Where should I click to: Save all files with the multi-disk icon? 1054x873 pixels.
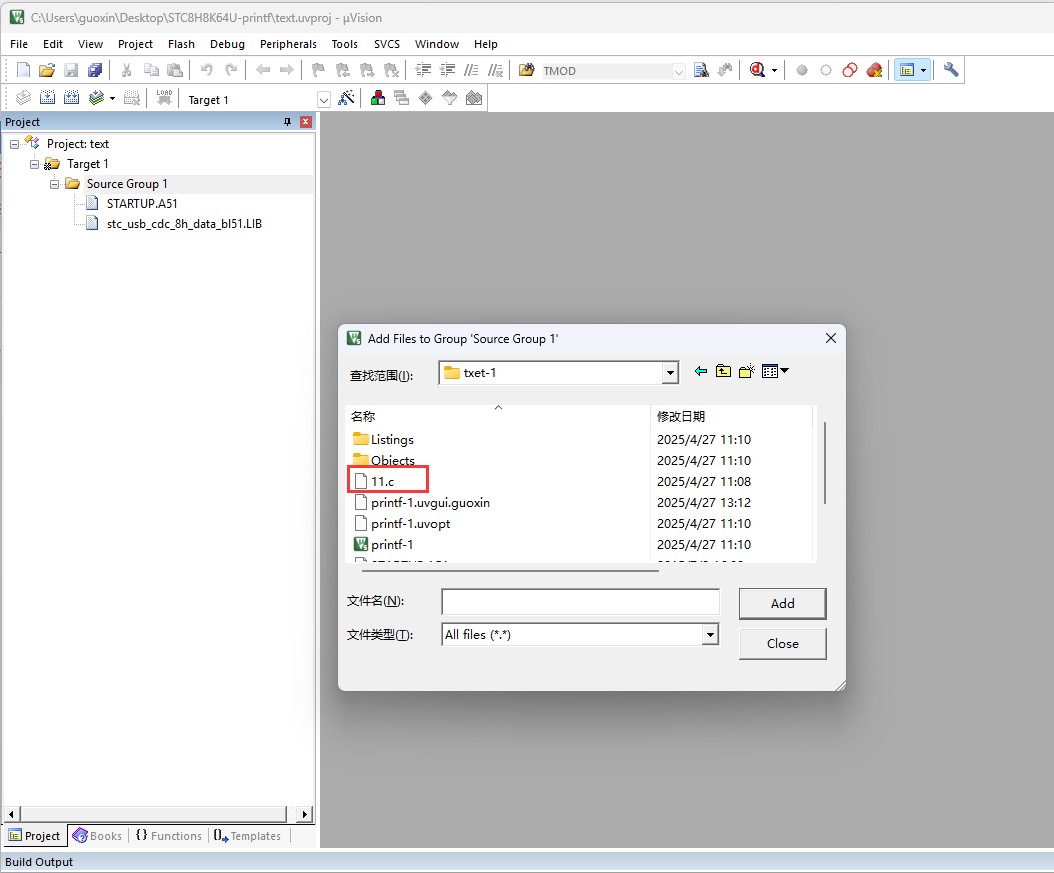point(95,71)
